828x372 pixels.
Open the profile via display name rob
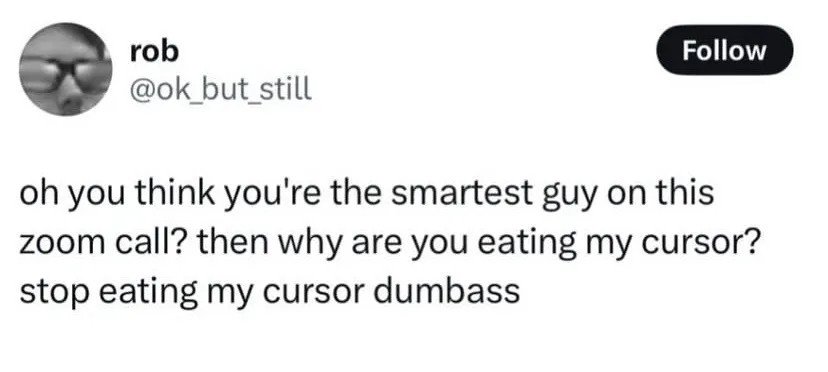(154, 51)
